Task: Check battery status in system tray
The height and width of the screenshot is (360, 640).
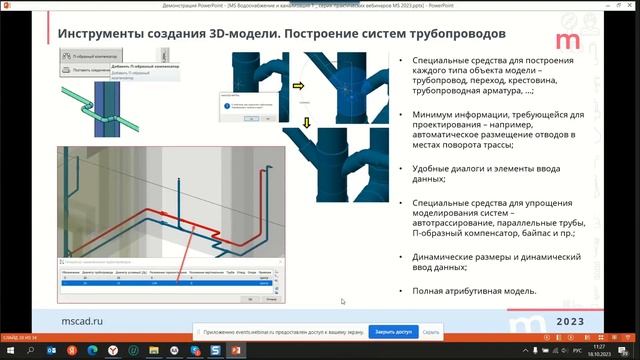Action: (545, 351)
